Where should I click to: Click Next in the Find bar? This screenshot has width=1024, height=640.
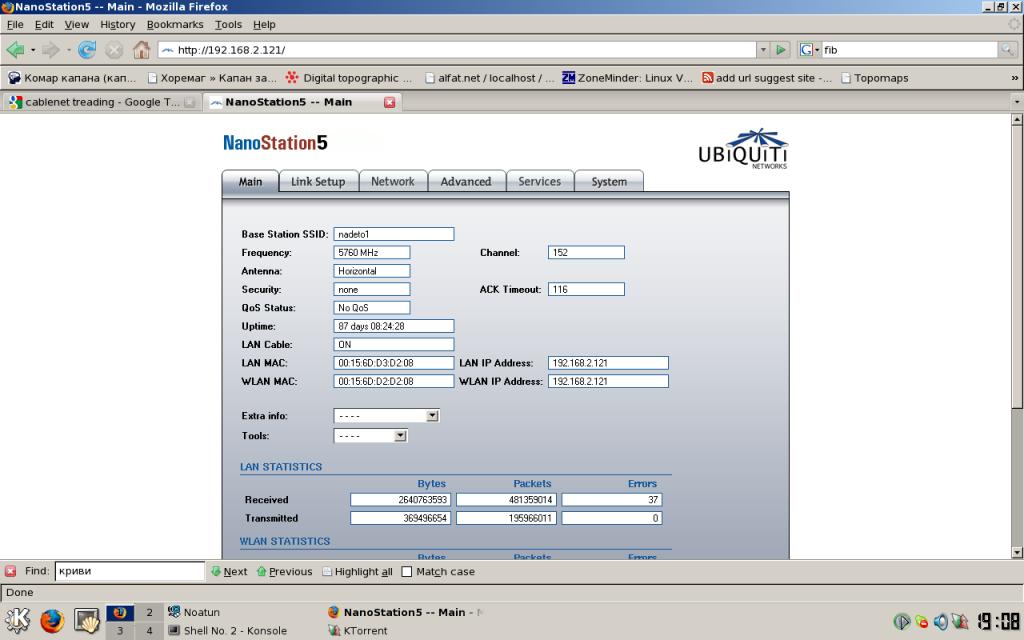229,572
